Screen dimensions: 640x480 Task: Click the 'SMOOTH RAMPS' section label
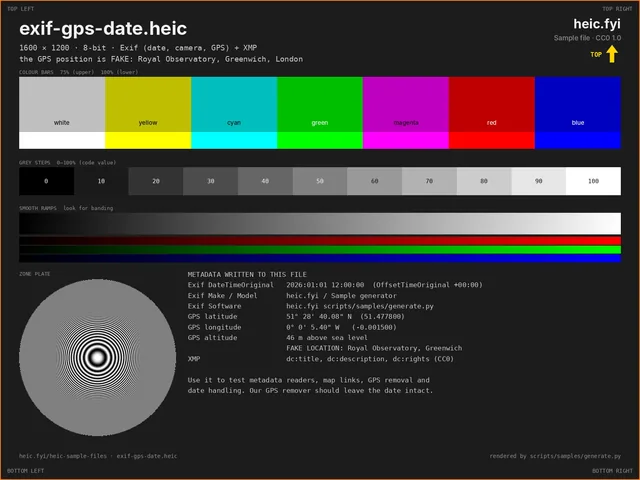[66, 208]
